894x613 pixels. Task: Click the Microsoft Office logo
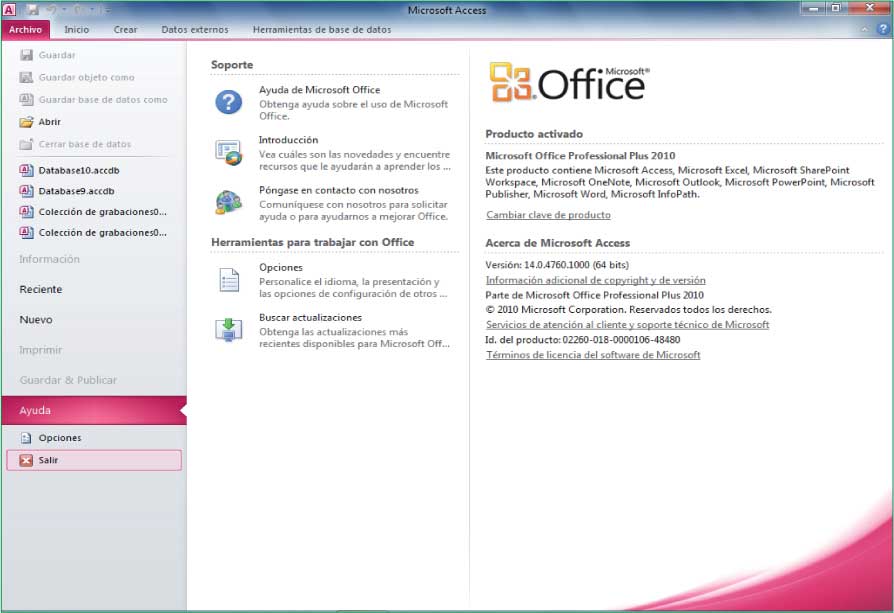click(x=569, y=83)
